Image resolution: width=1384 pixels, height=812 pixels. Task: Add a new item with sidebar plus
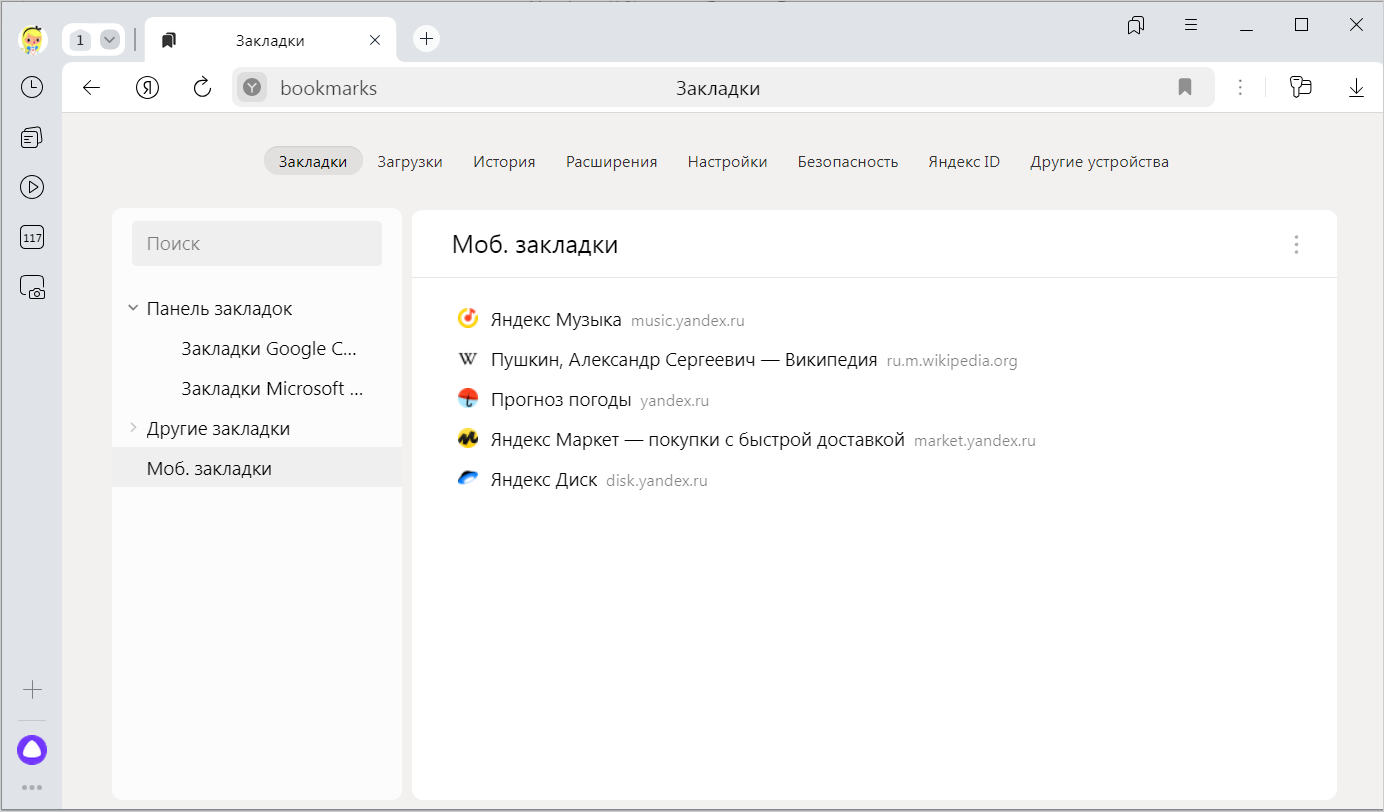(32, 690)
